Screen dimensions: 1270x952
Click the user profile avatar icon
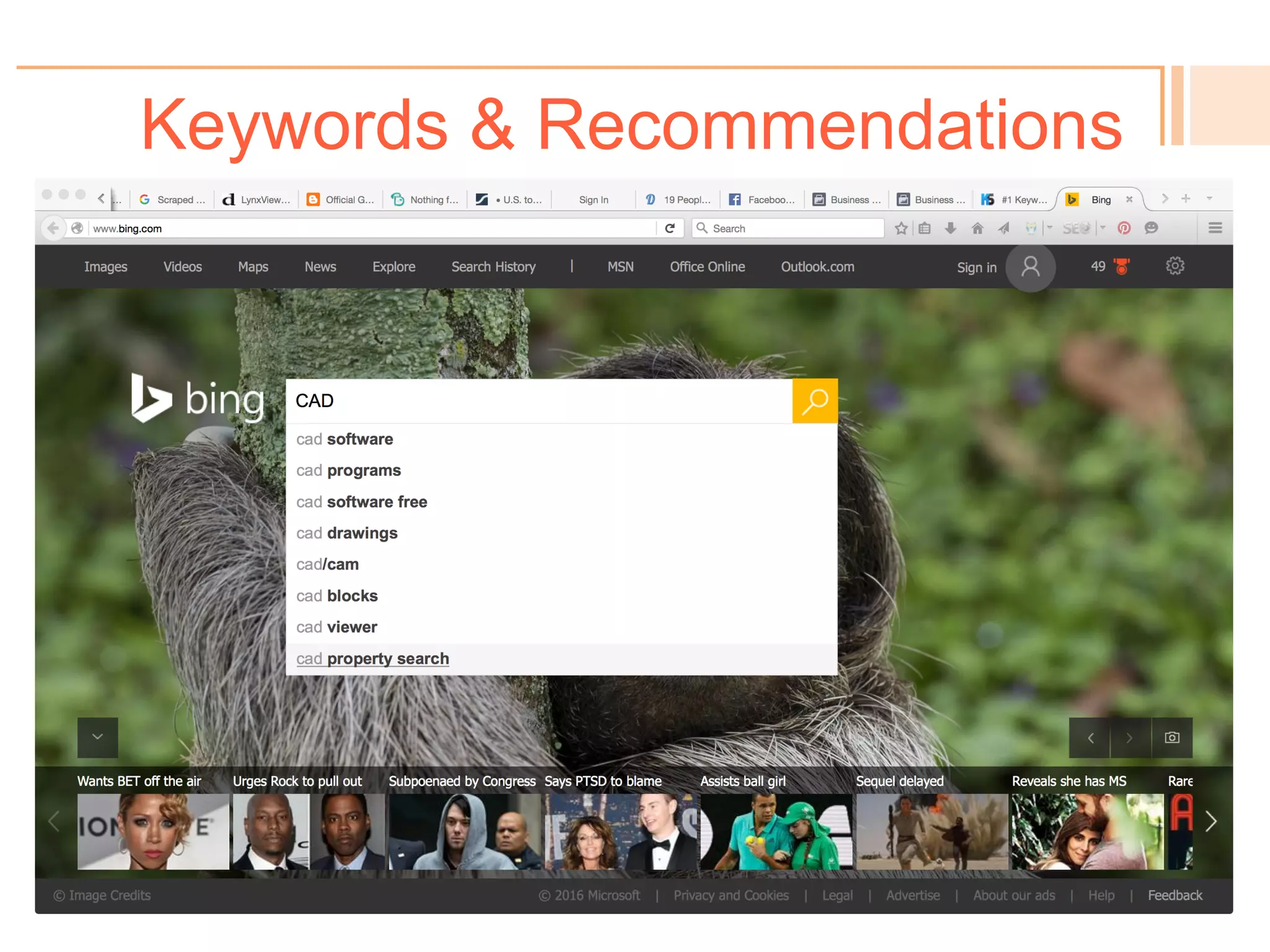1031,267
